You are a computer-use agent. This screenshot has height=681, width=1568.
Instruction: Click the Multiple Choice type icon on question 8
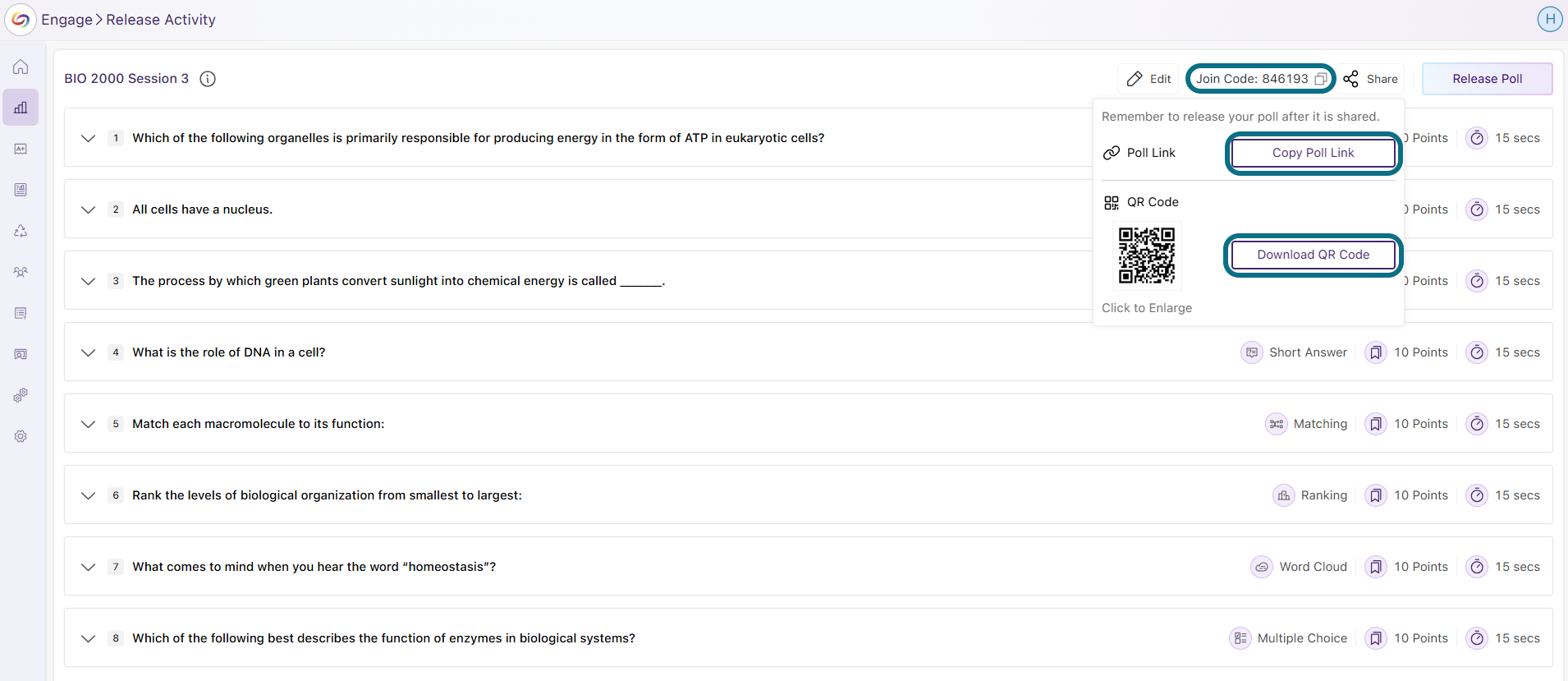(1240, 638)
